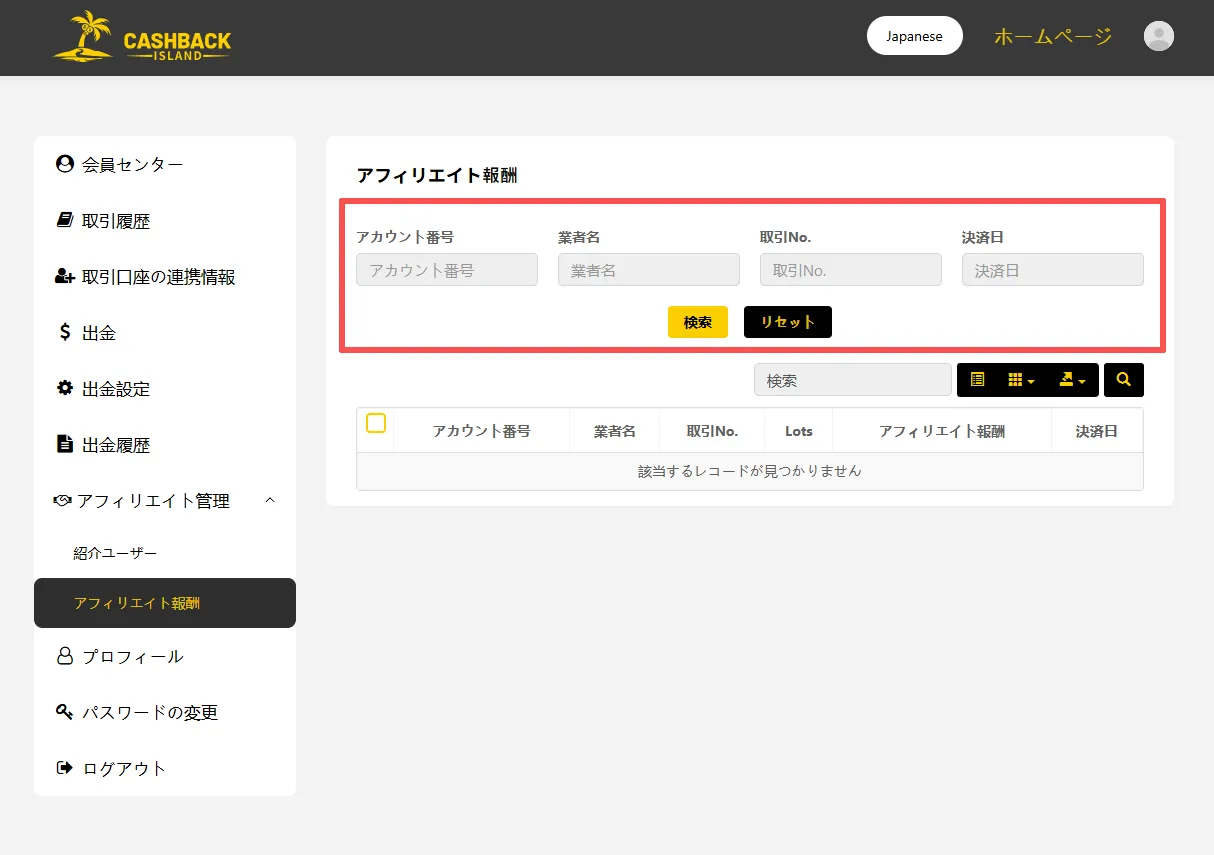Open 会員センター from the sidebar

(132, 164)
